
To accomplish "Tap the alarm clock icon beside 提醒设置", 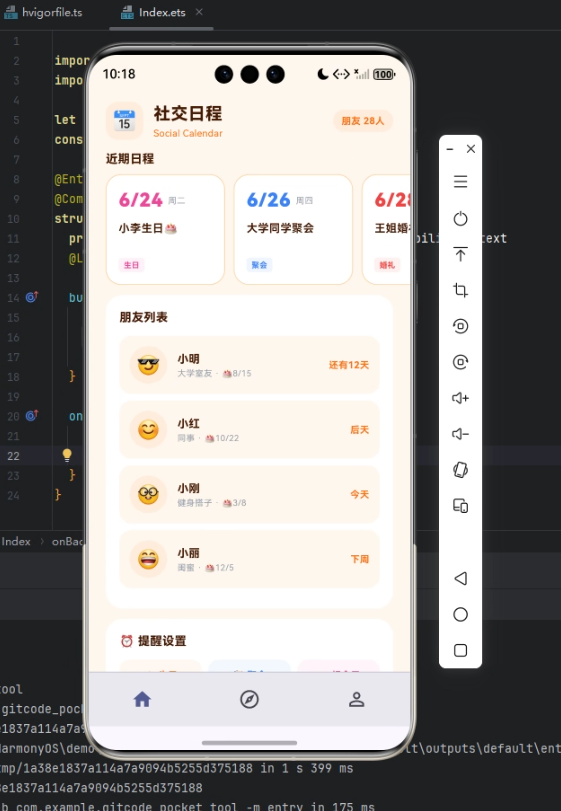I will tap(127, 641).
